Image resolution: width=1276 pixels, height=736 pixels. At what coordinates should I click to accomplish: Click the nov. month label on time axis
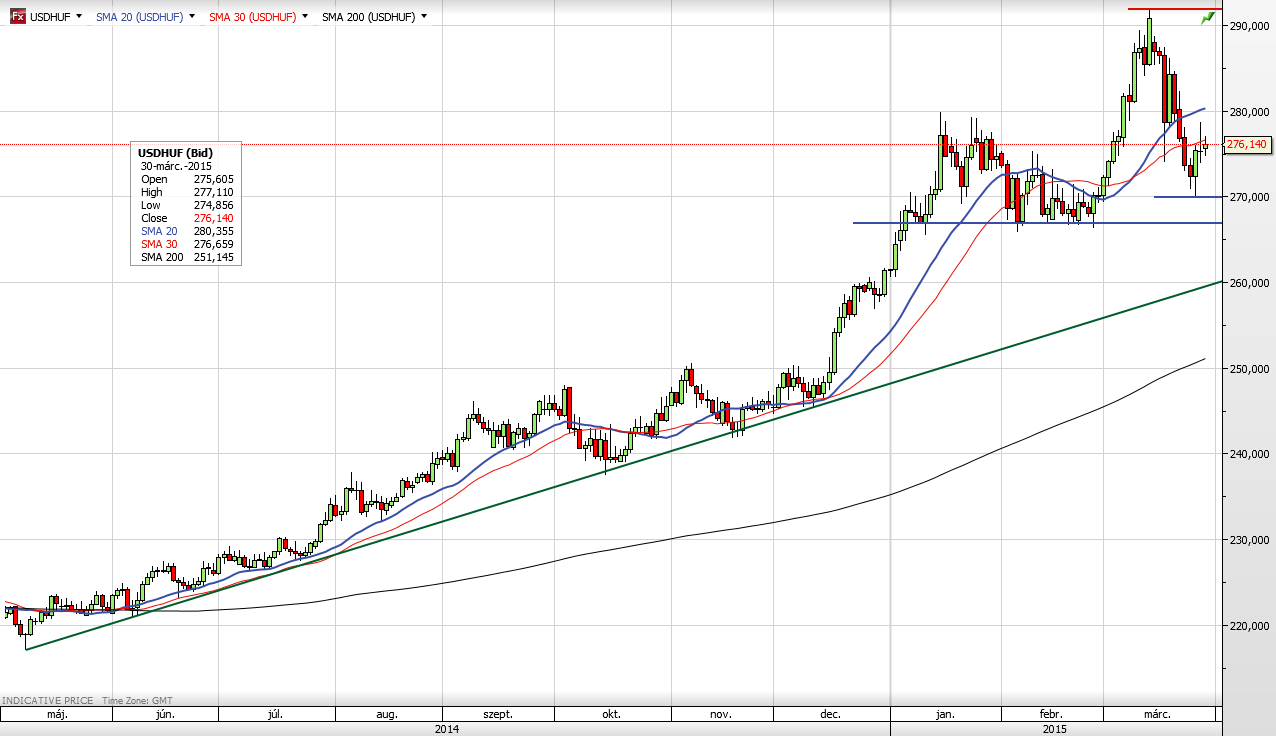(721, 715)
